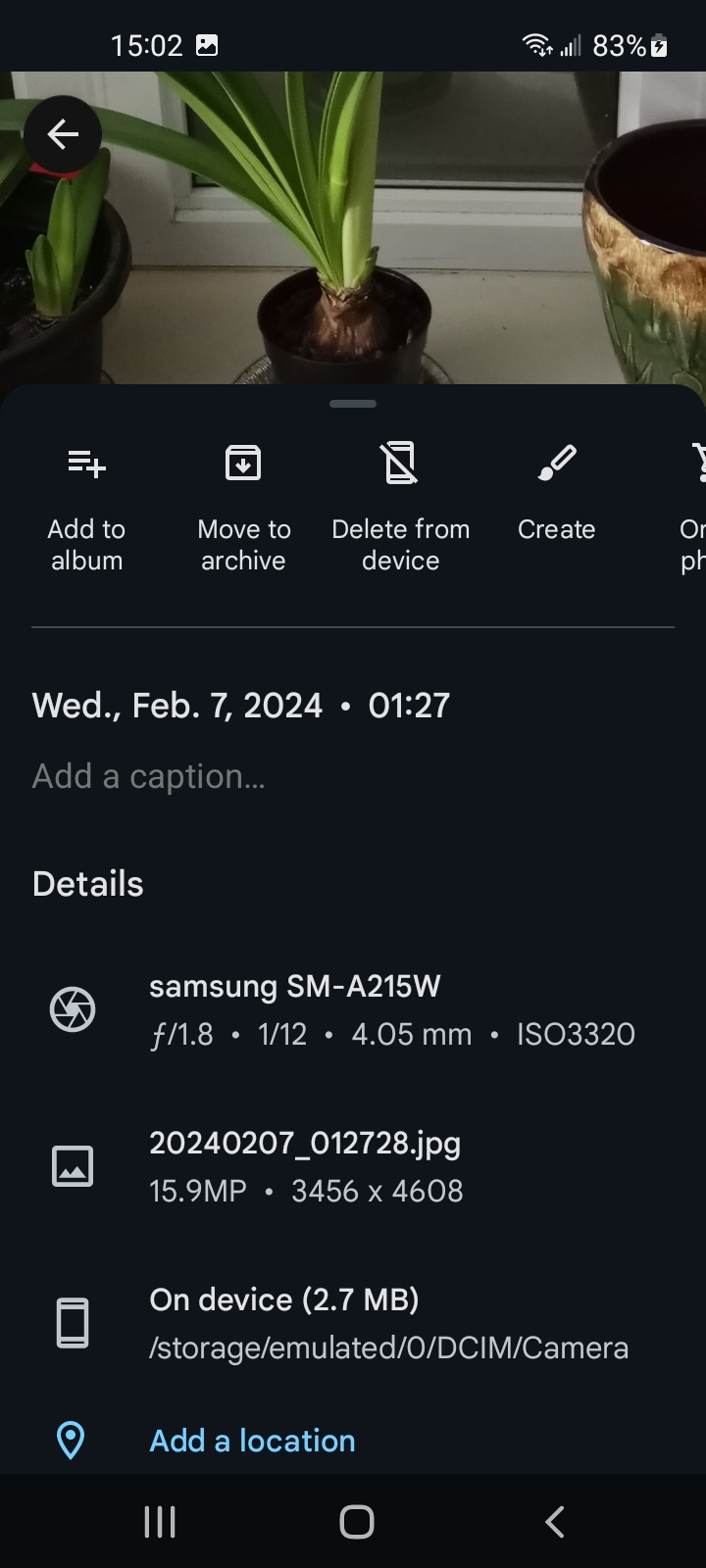706x1568 pixels.
Task: Tap the Add a caption field
Action: point(148,776)
